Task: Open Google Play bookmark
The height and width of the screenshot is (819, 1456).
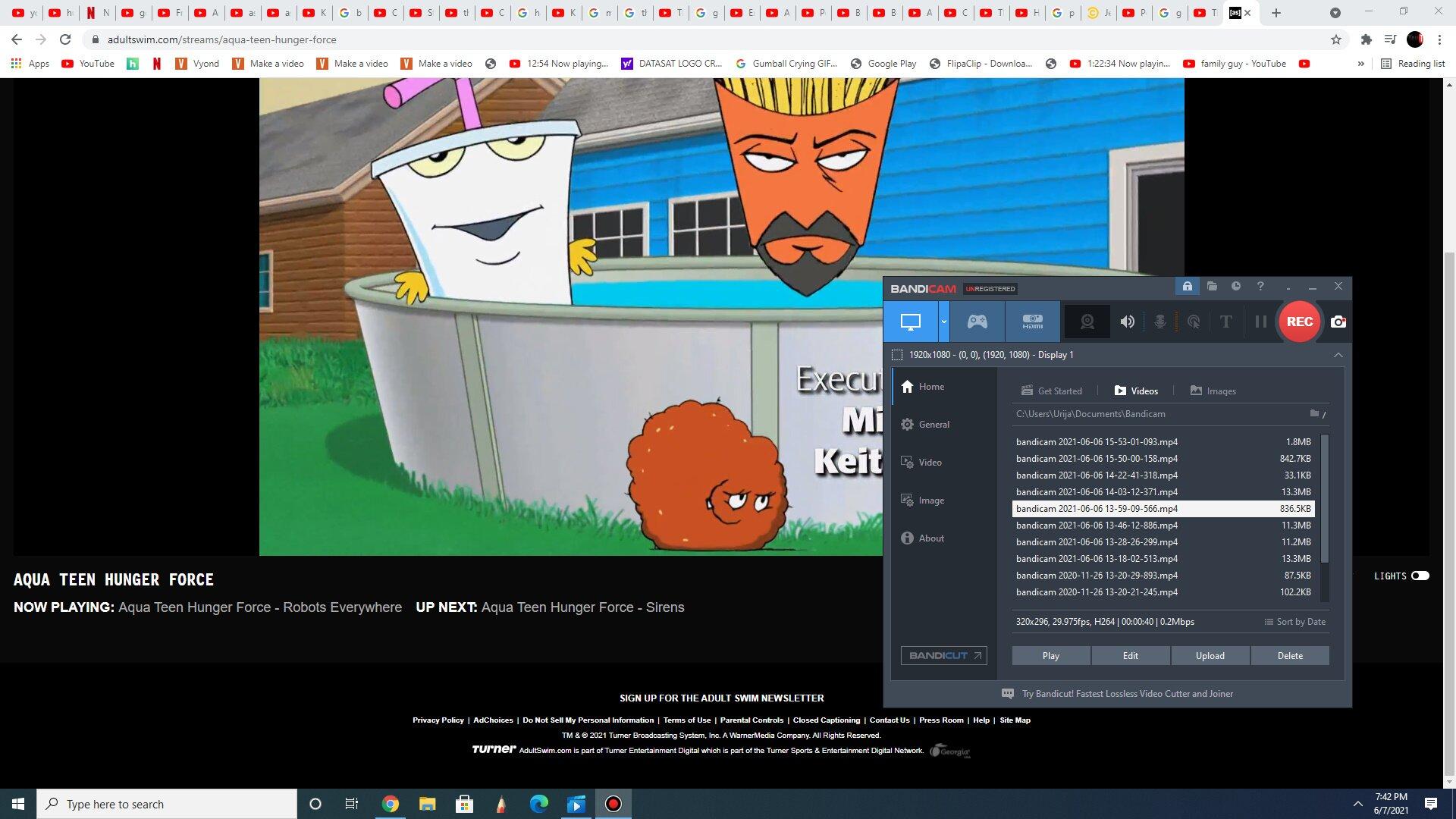Action: (x=883, y=64)
